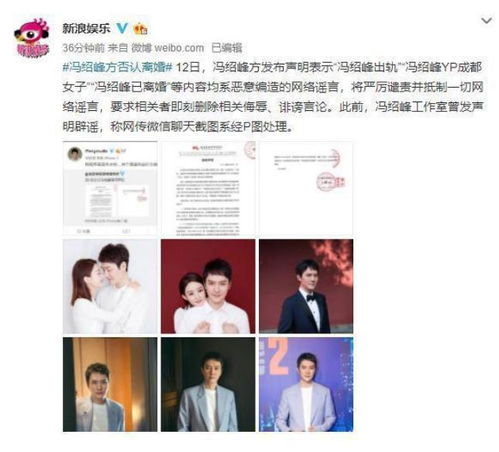The width and height of the screenshot is (499, 452).
Task: Open photo of man in gray blazer, dark background
Action: 208,384
